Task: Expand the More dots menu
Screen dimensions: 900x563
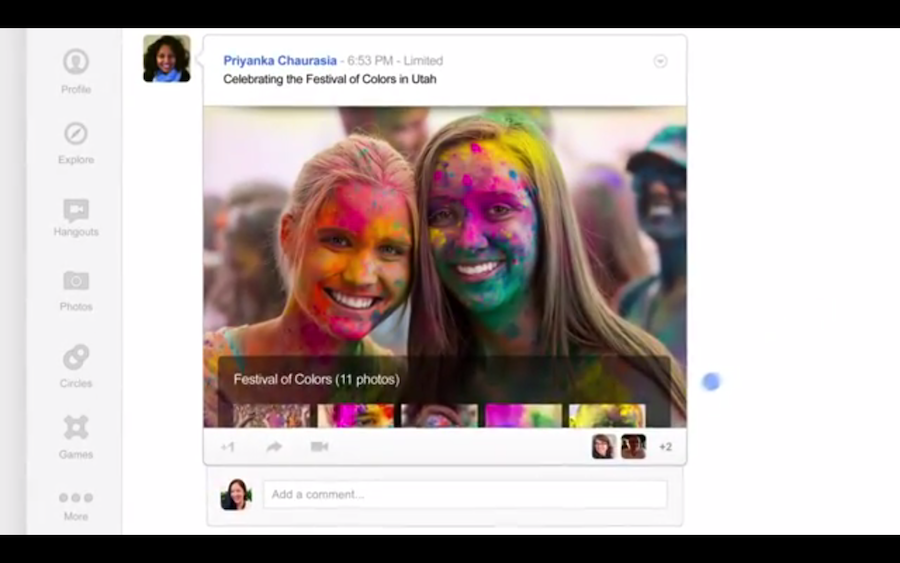Action: click(x=76, y=498)
